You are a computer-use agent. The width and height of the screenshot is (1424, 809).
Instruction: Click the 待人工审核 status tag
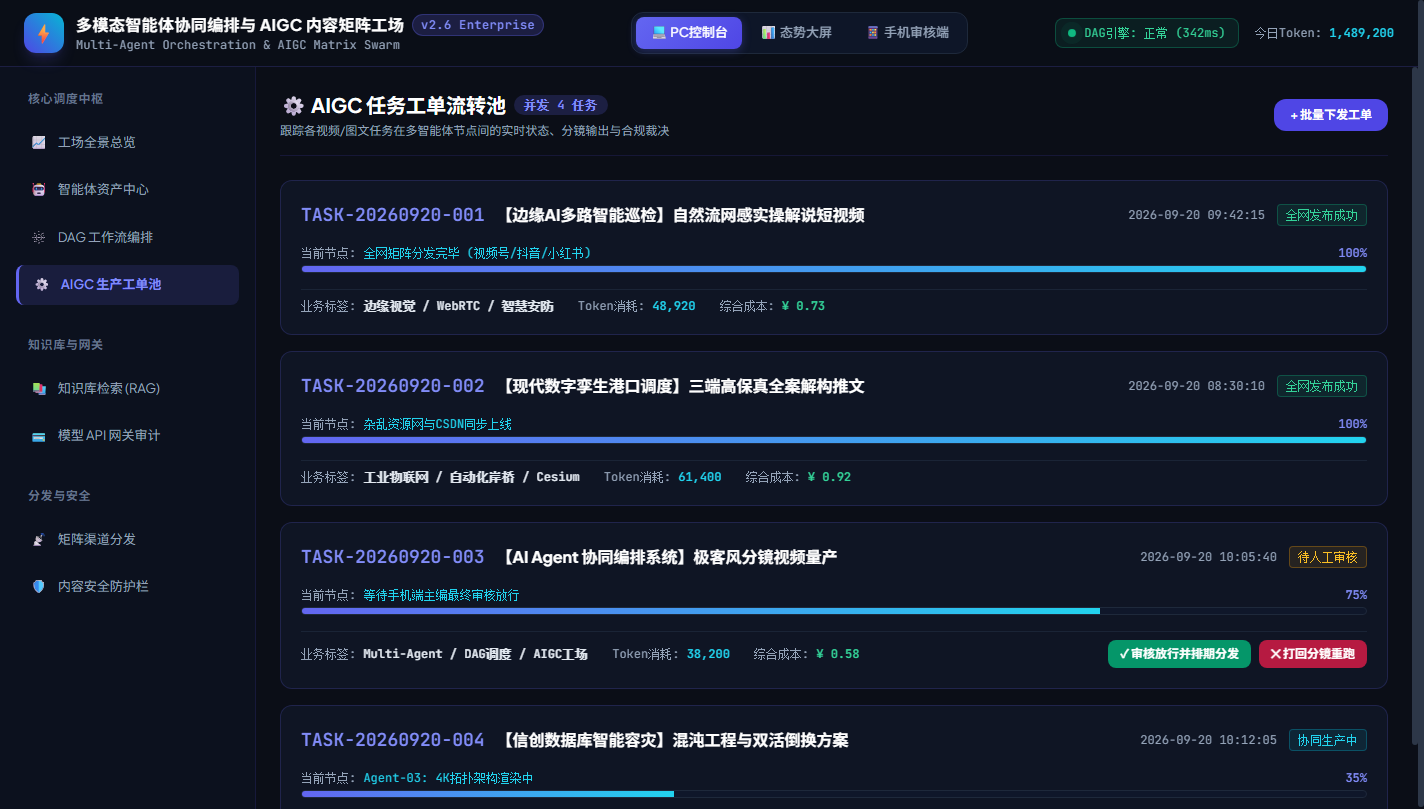[x=1328, y=557]
